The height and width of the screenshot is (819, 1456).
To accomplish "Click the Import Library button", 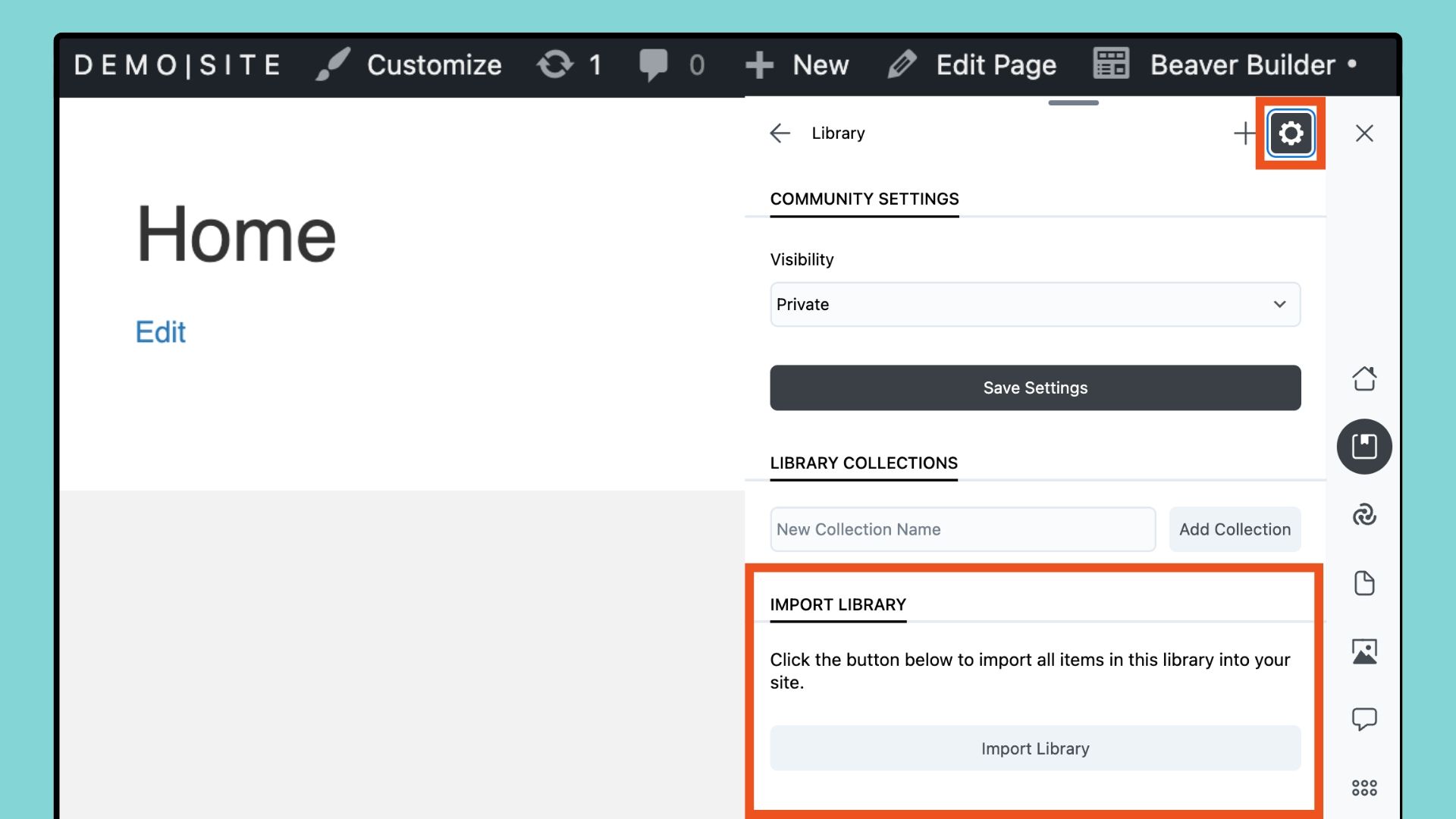I will (1035, 748).
